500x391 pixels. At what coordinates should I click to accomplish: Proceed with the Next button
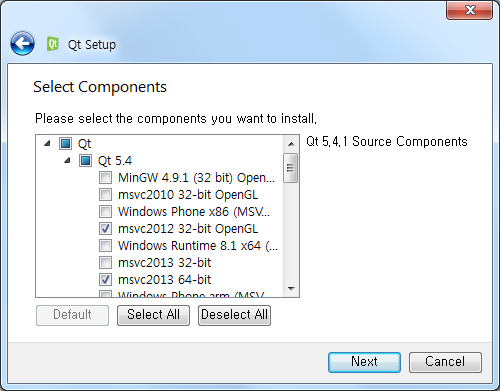tap(364, 362)
